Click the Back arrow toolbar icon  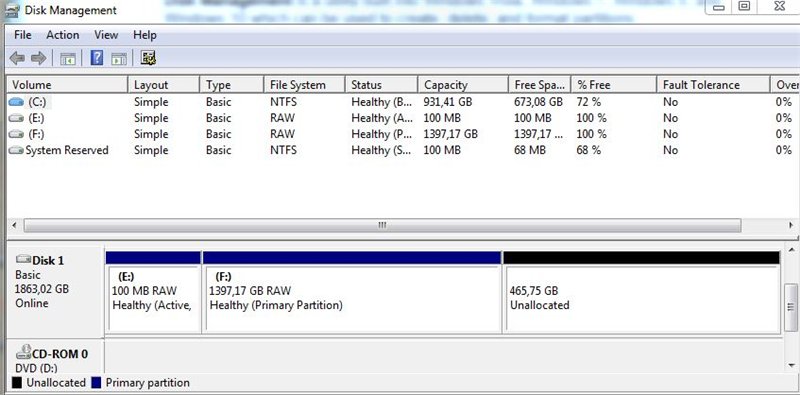[17, 58]
